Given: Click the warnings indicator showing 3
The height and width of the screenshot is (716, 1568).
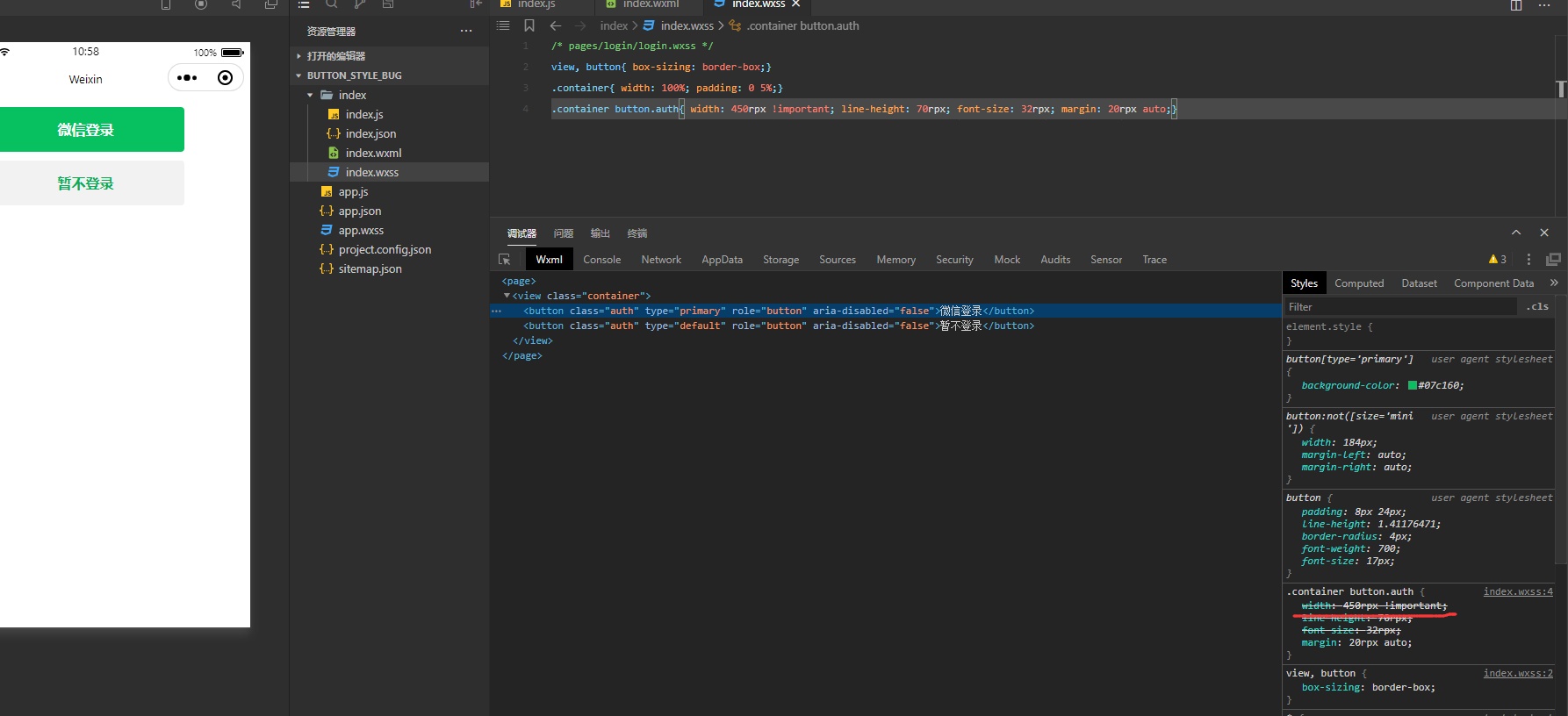Looking at the screenshot, I should (x=1498, y=260).
